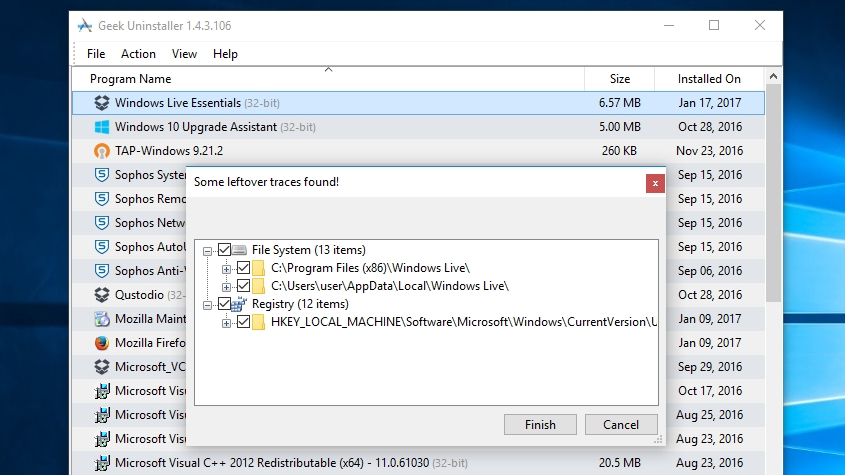Click the Program Files (x86) Windows Live folder icon
The width and height of the screenshot is (845, 475).
pyautogui.click(x=259, y=268)
